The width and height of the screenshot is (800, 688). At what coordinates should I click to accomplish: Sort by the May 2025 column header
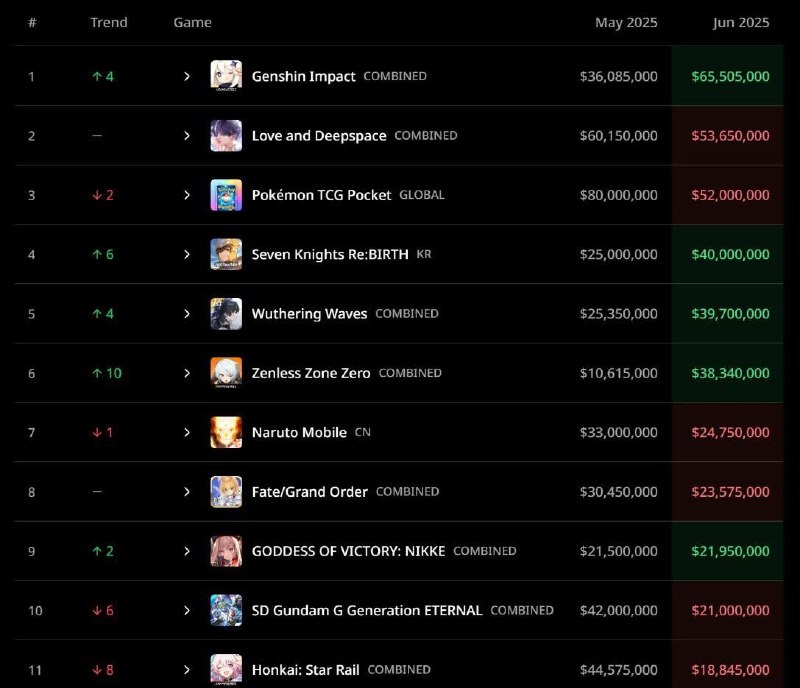point(626,22)
